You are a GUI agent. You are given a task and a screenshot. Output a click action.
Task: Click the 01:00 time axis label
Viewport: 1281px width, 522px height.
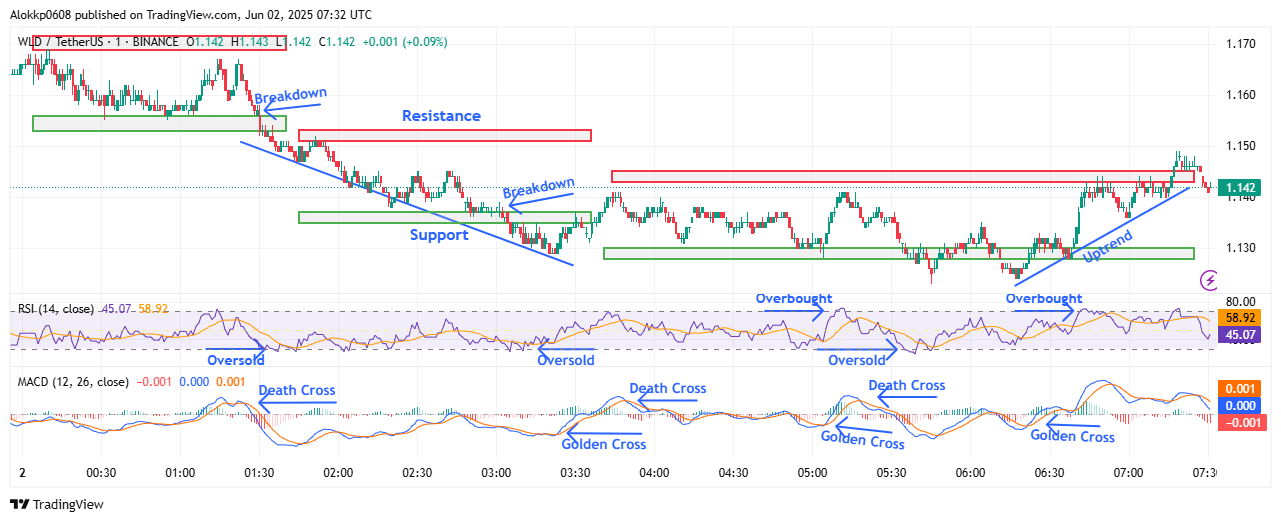(180, 472)
